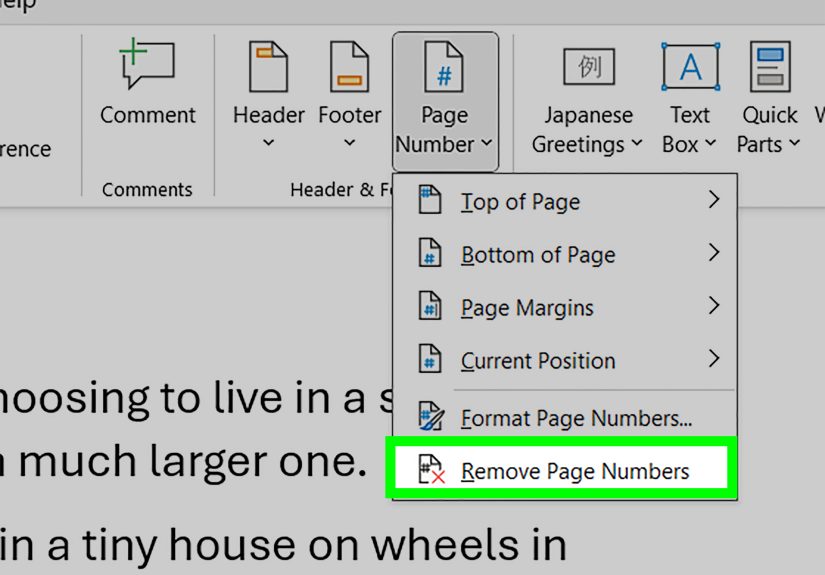Click the Top of Page menu icon
The width and height of the screenshot is (825, 575).
pos(429,200)
